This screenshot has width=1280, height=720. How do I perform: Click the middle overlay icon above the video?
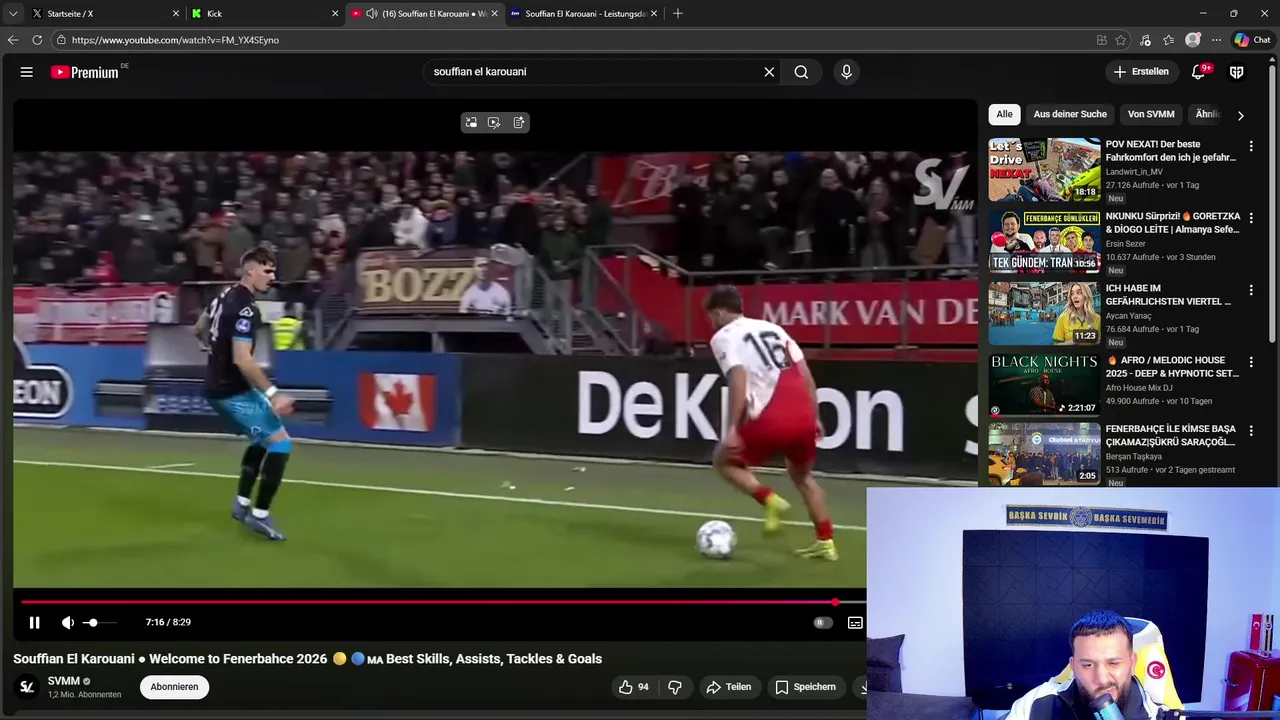tap(494, 123)
